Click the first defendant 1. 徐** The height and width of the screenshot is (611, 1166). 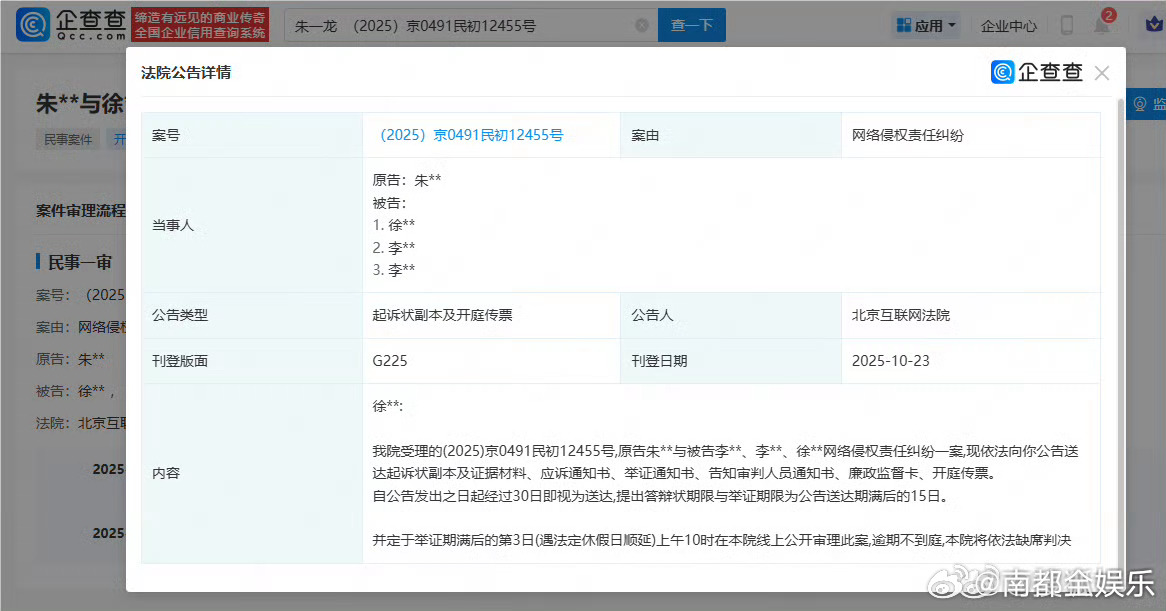(394, 224)
